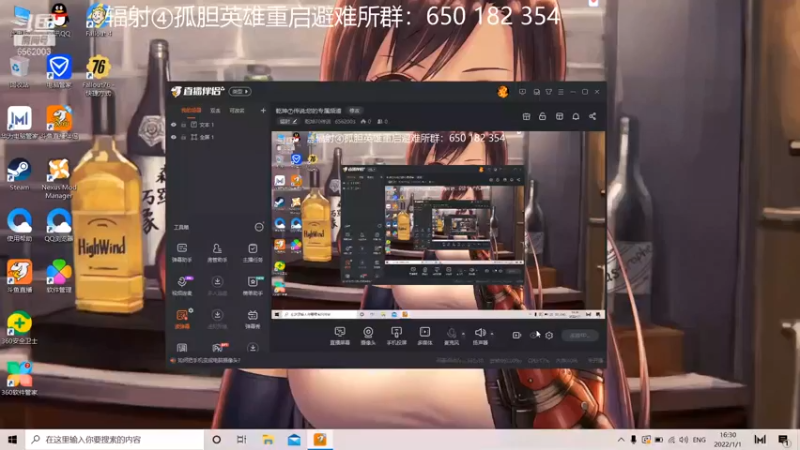Click the unlock padlock icon in room toolbar
The width and height of the screenshot is (800, 450).
[x=542, y=116]
